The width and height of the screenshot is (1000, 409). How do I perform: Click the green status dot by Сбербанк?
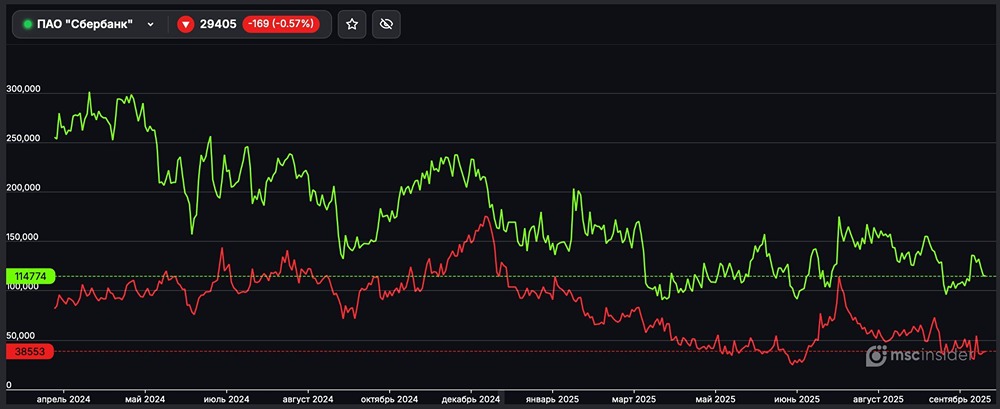coord(28,24)
